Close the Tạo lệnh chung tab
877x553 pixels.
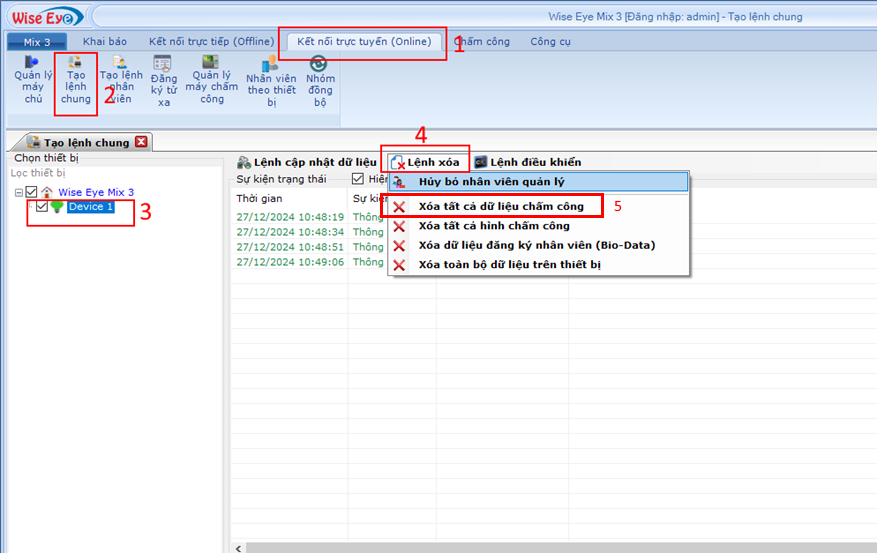[x=142, y=142]
